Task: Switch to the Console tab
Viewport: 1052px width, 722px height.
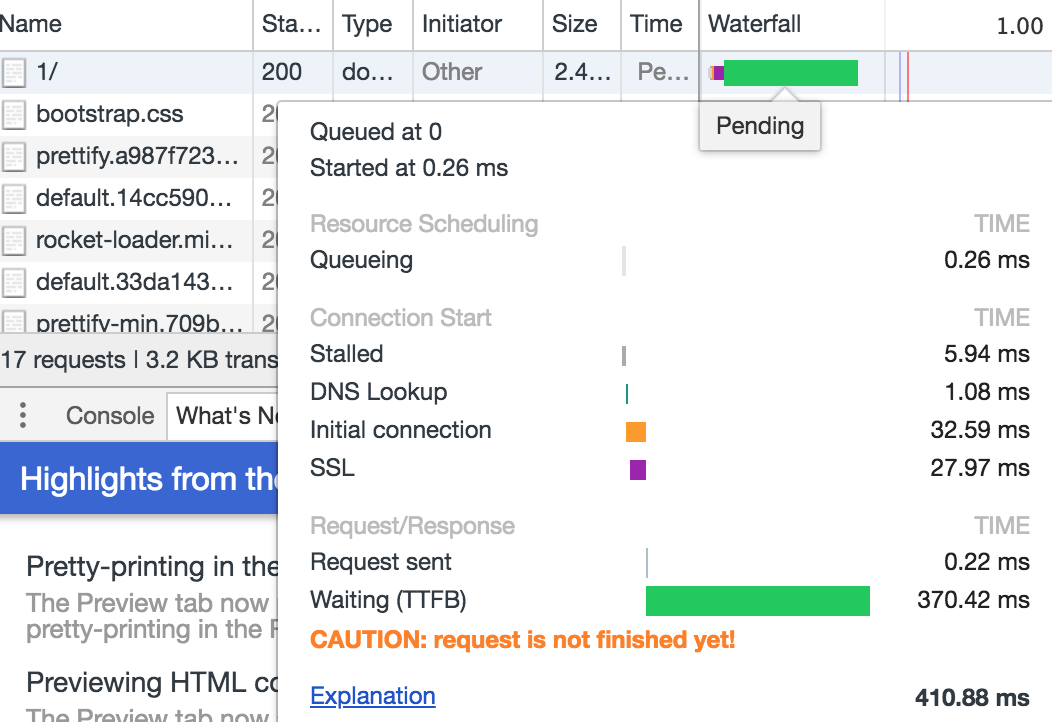Action: coord(110,415)
